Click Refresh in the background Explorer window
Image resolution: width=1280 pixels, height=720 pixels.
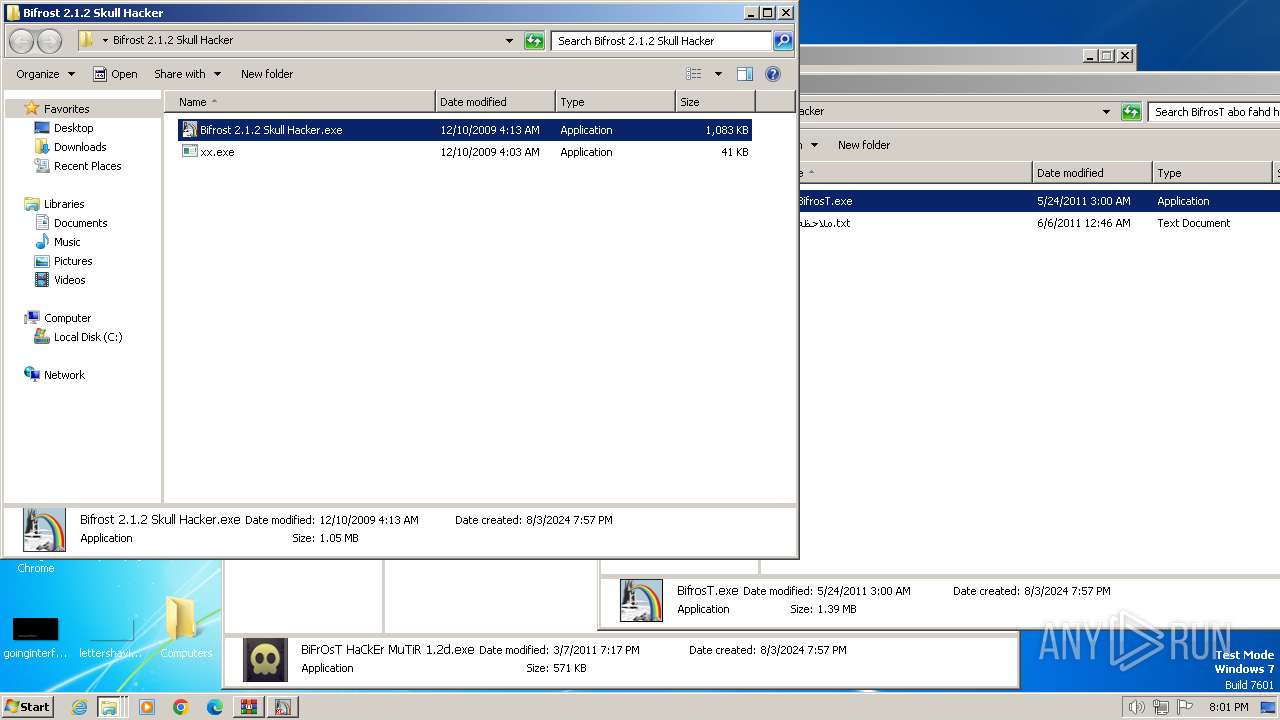pyautogui.click(x=1131, y=112)
